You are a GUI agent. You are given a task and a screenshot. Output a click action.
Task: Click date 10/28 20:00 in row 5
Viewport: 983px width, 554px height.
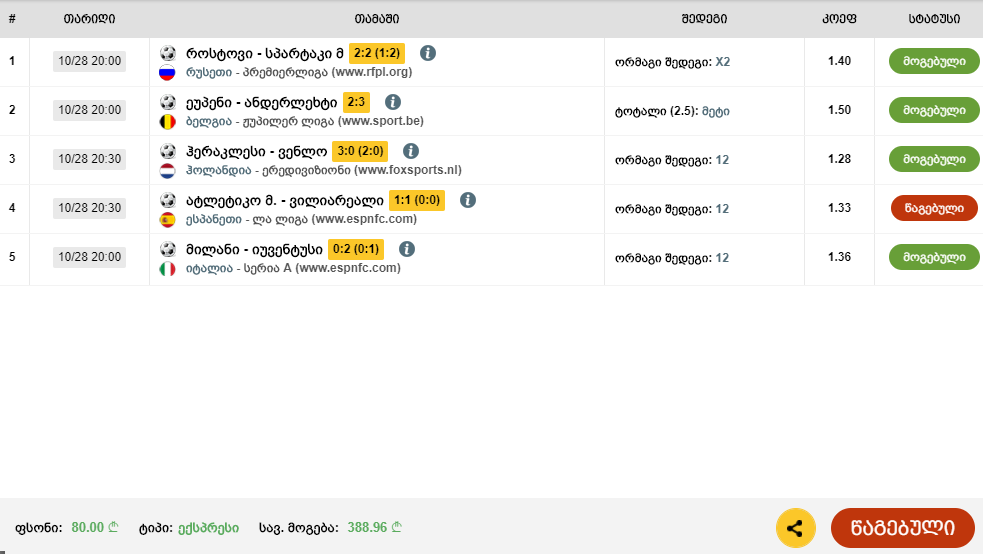[x=90, y=257]
